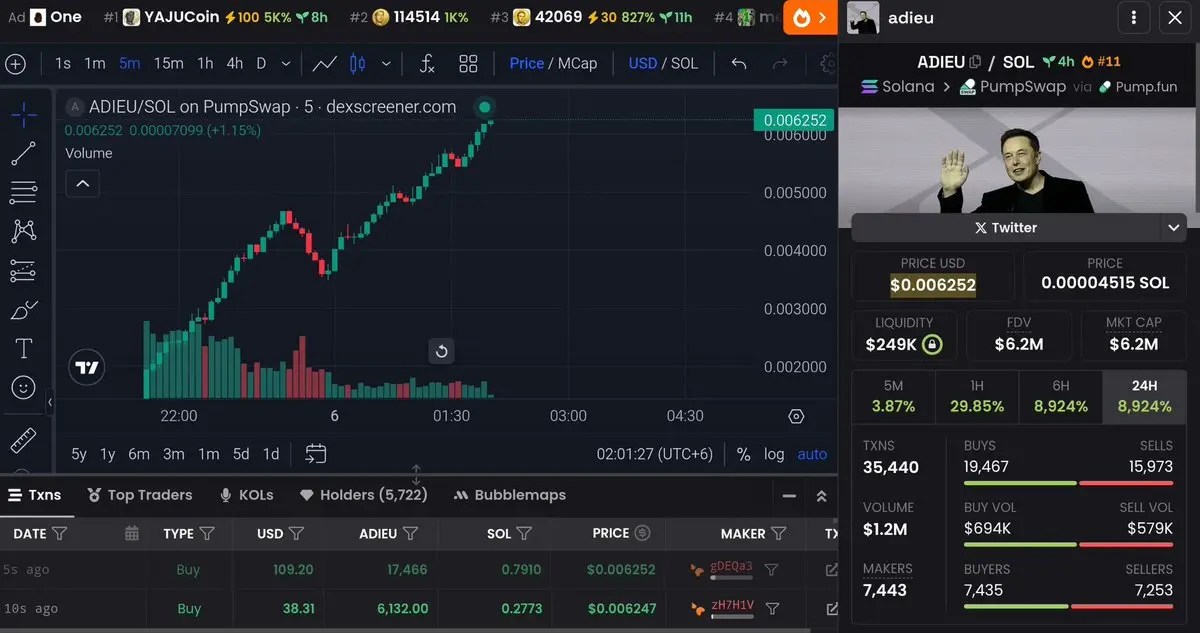Set chart range to 5d
The image size is (1200, 633).
pyautogui.click(x=241, y=454)
